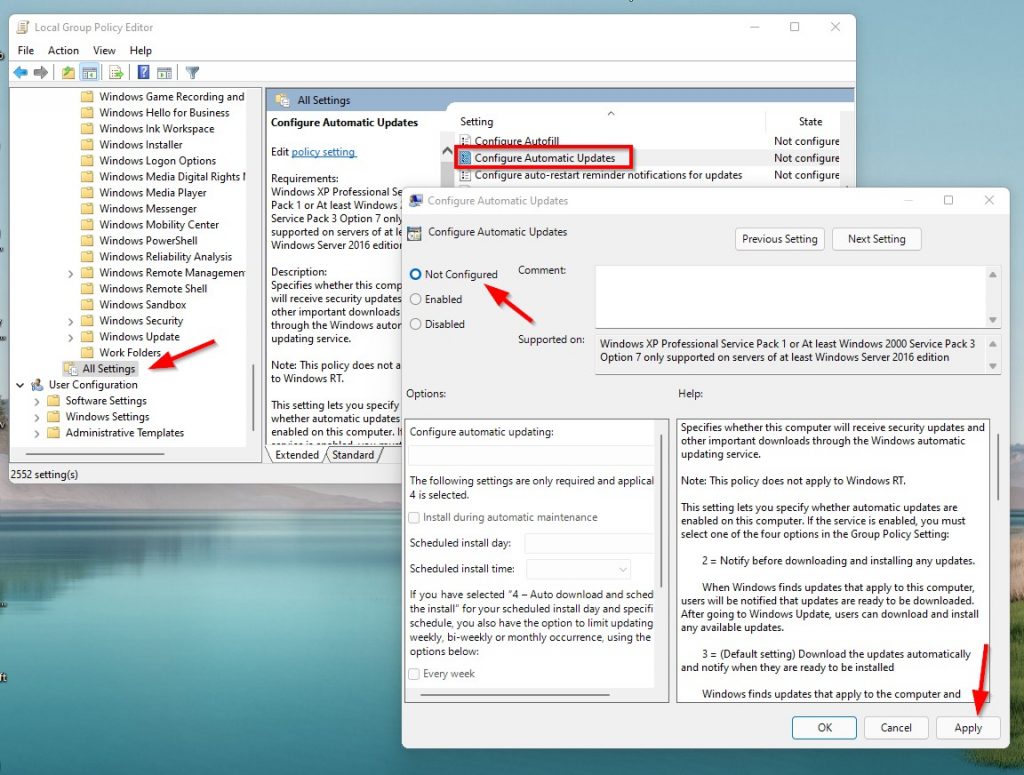
Task: Click the Back arrow in the toolbar
Action: [20, 72]
